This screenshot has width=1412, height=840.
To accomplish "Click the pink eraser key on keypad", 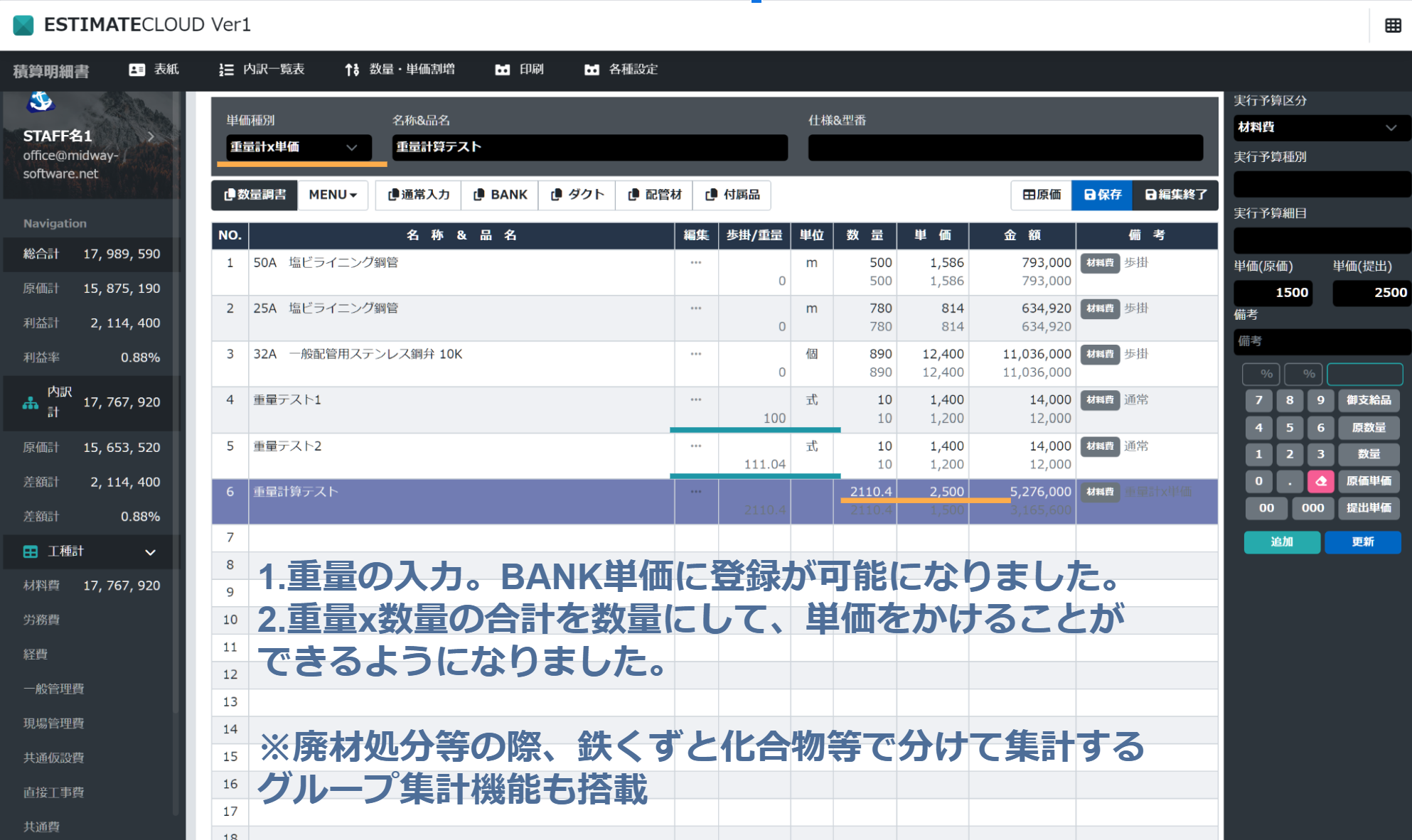I will (1320, 481).
